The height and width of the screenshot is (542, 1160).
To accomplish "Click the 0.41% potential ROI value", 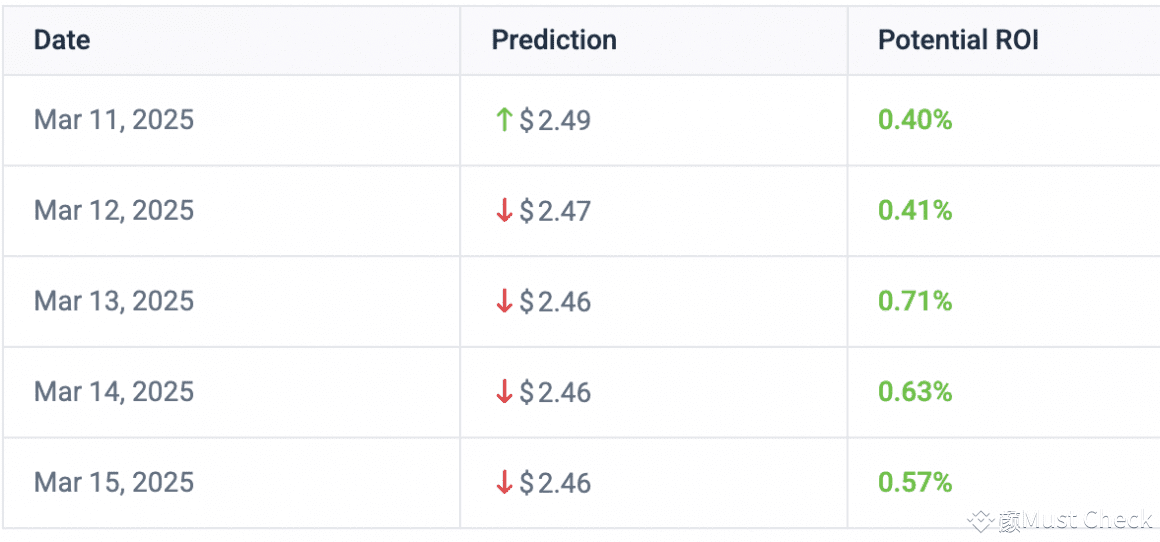I will click(x=915, y=211).
